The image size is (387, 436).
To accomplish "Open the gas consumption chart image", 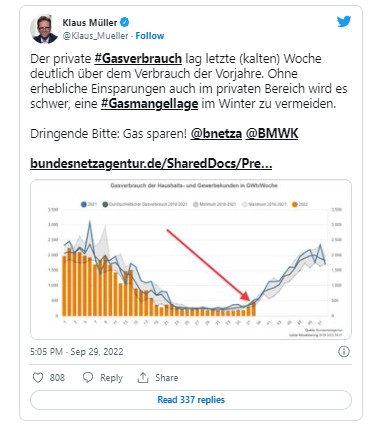I will pyautogui.click(x=191, y=259).
